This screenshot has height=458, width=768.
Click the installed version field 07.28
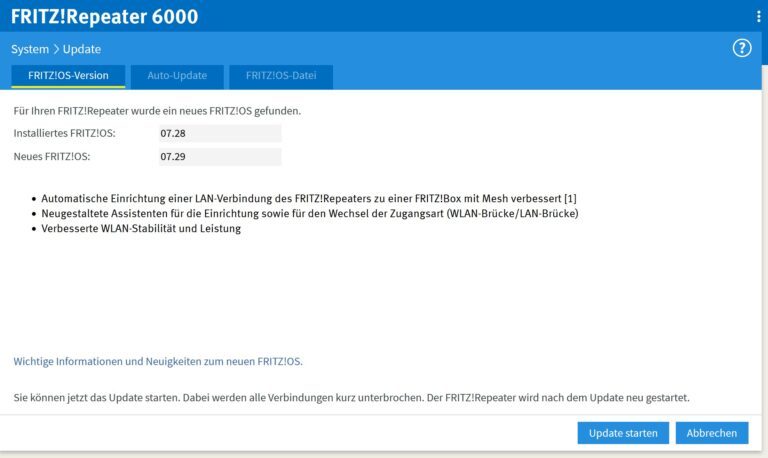pos(220,133)
